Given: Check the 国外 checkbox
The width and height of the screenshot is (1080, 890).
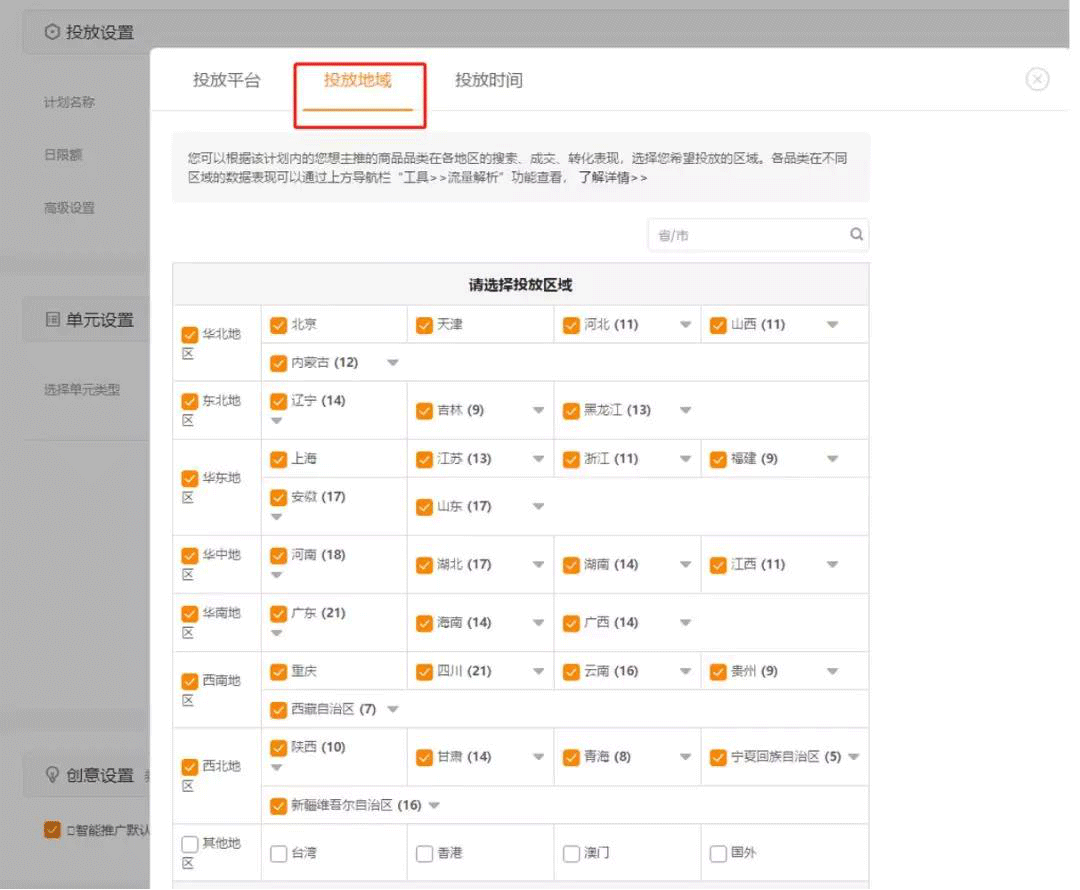Looking at the screenshot, I should 717,854.
